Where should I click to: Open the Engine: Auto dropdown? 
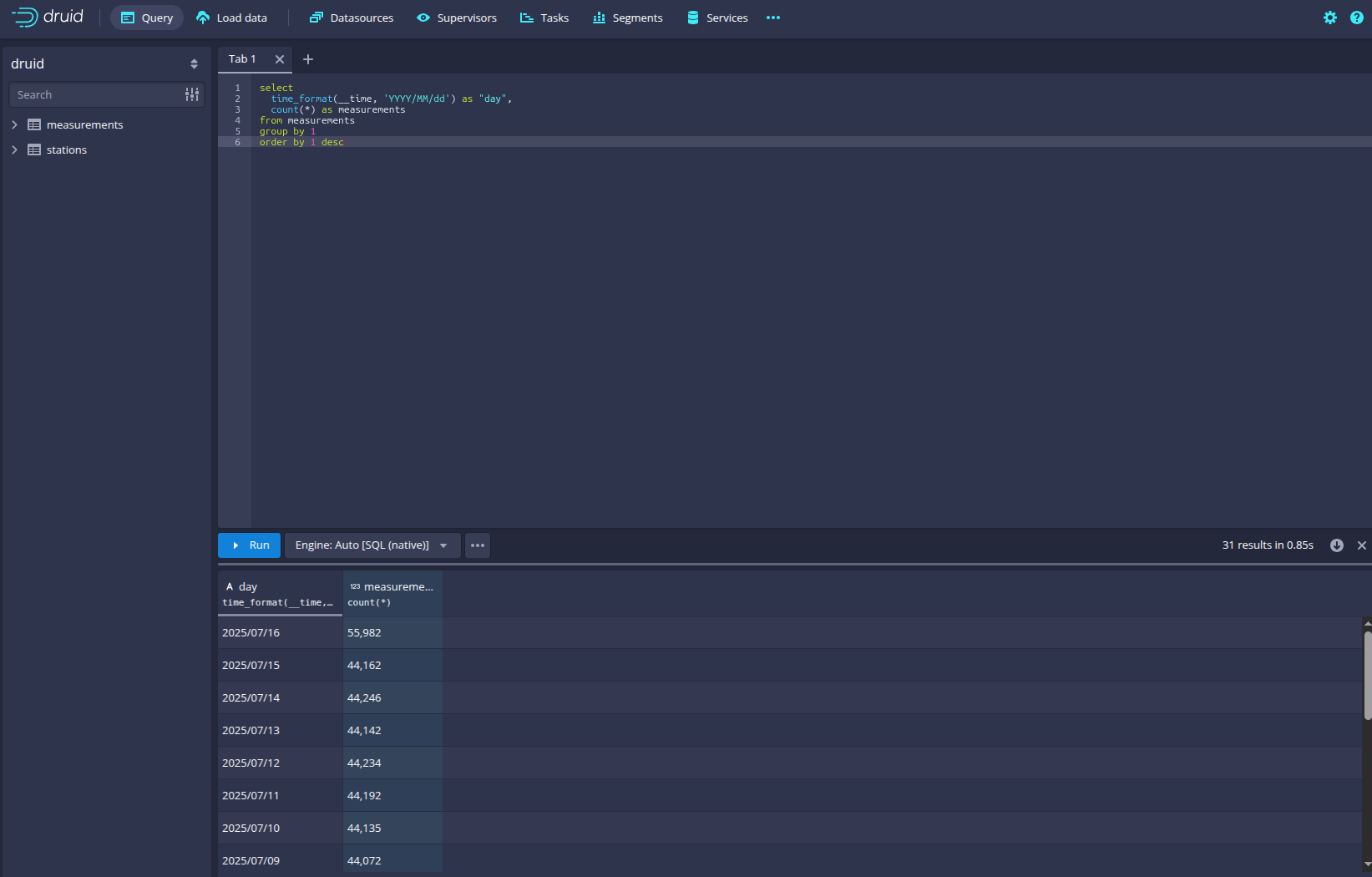[x=372, y=545]
